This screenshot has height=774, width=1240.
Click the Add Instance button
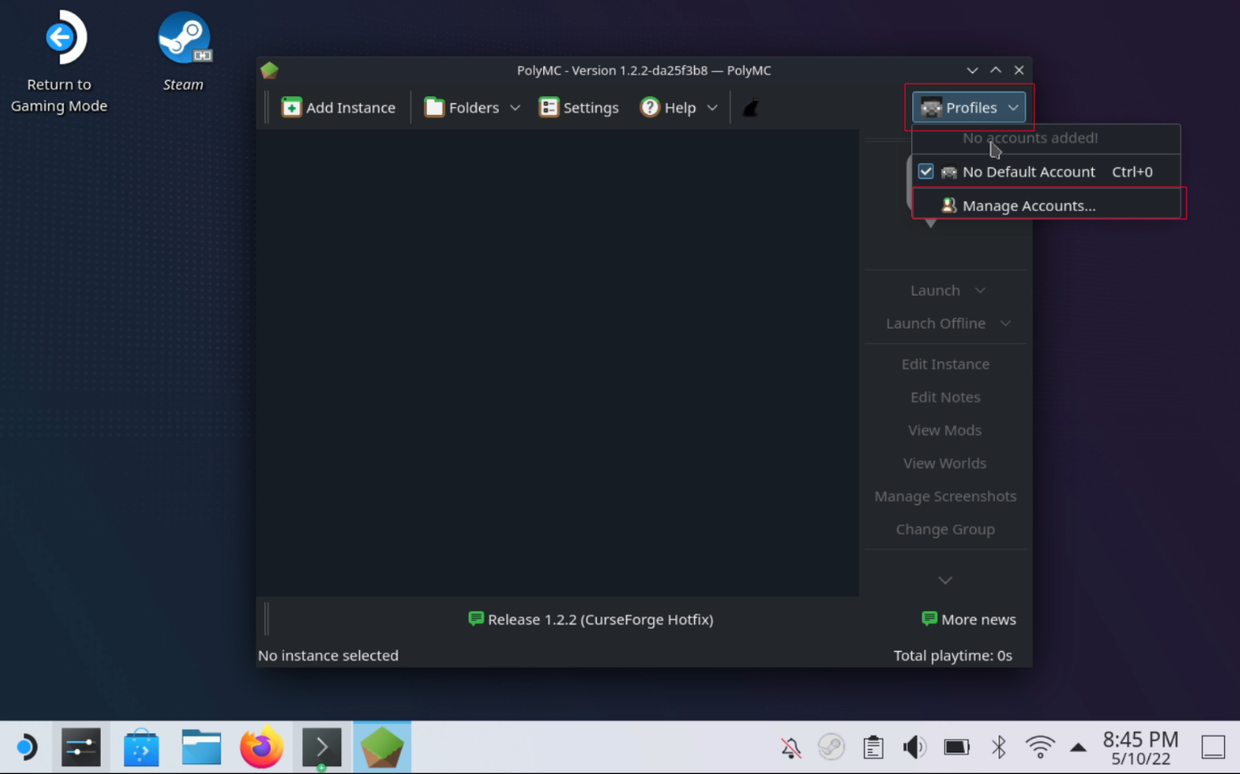(339, 107)
